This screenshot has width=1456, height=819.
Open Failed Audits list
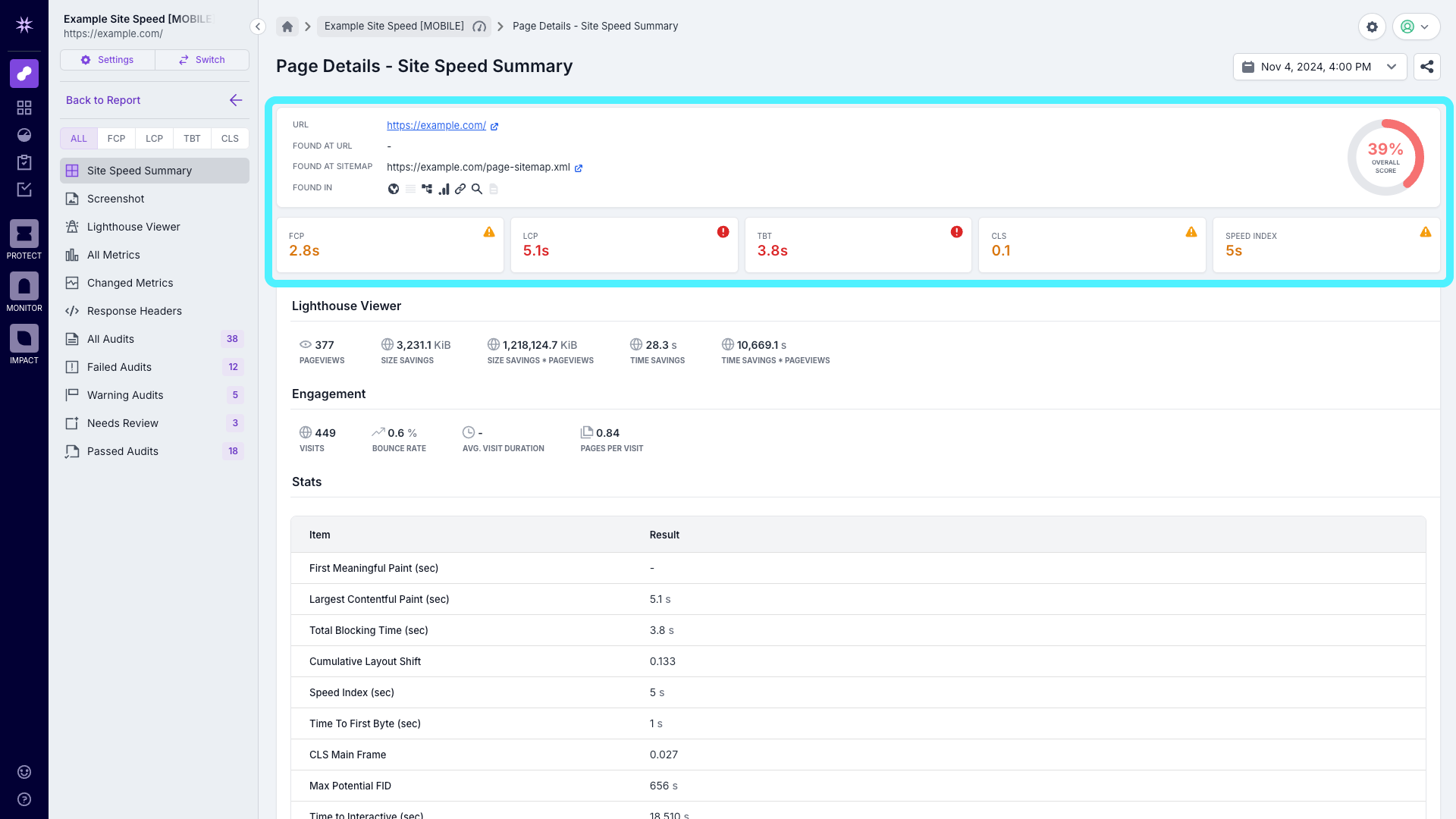click(155, 367)
